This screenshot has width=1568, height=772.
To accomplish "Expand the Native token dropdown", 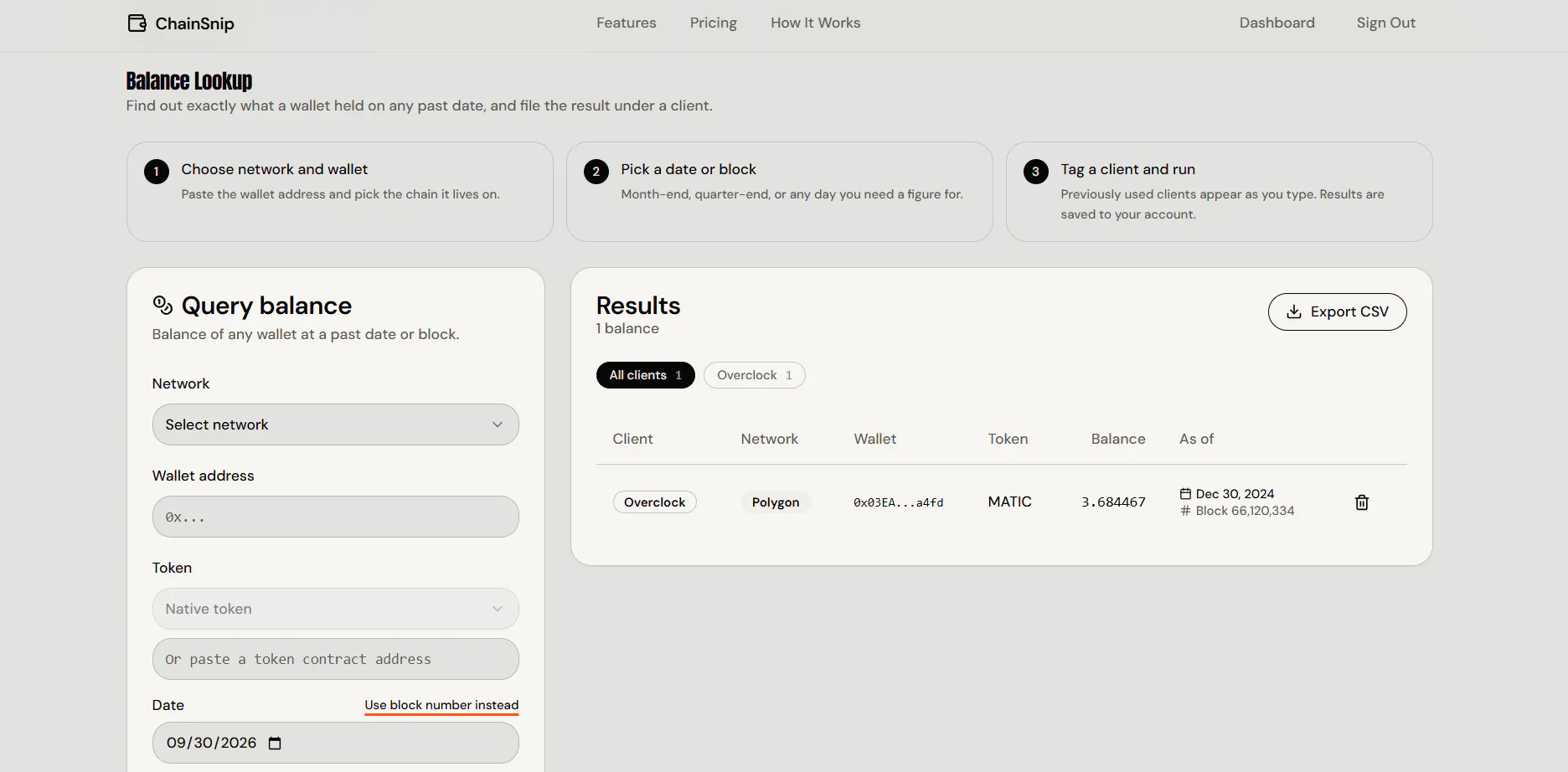I will [x=335, y=609].
